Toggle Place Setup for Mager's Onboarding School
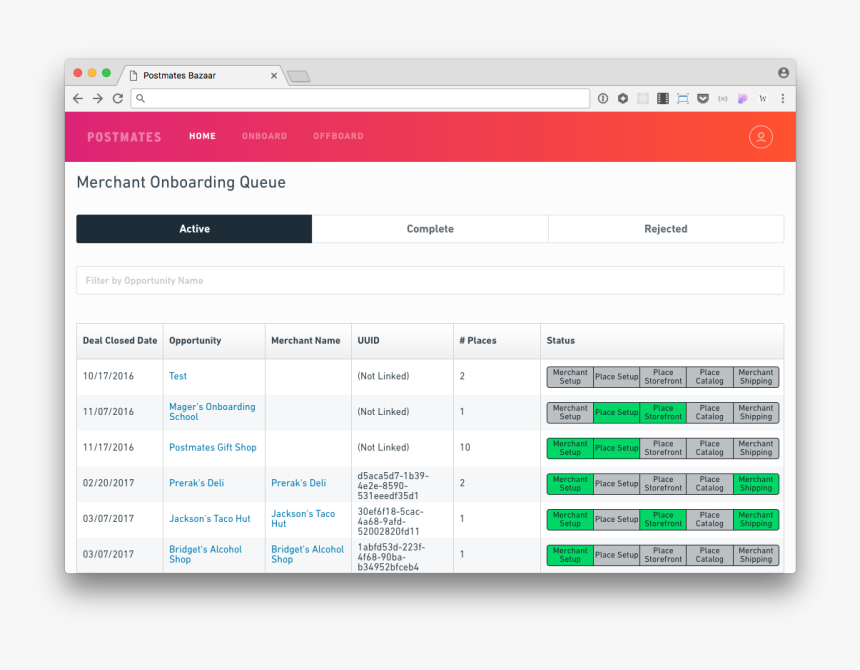 click(x=616, y=412)
